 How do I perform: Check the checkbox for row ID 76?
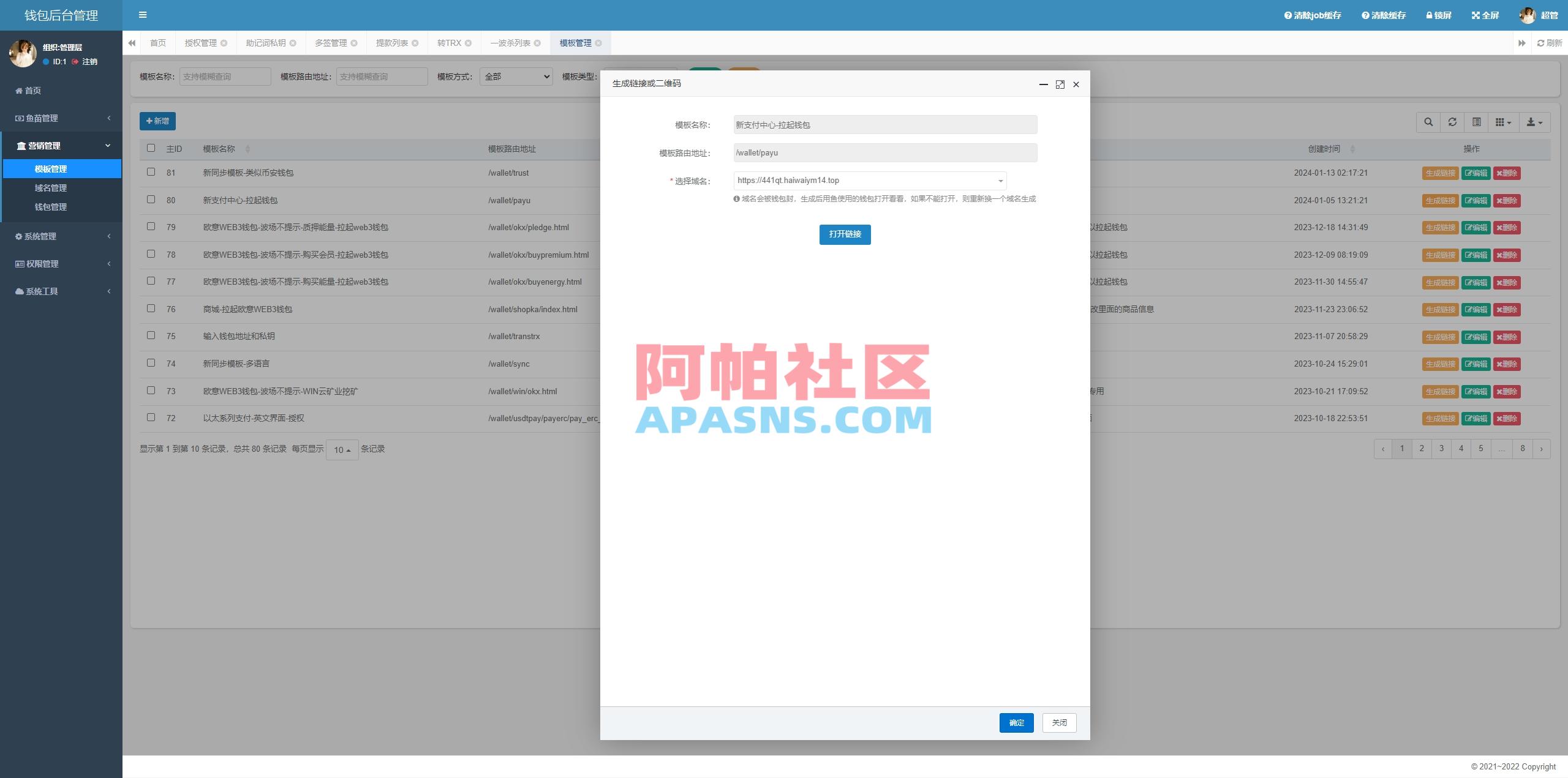(151, 309)
